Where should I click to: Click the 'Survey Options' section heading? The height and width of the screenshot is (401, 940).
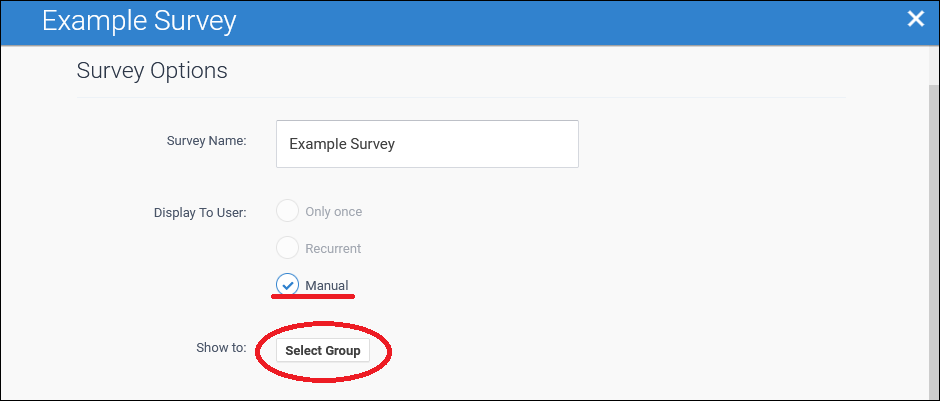[x=152, y=71]
